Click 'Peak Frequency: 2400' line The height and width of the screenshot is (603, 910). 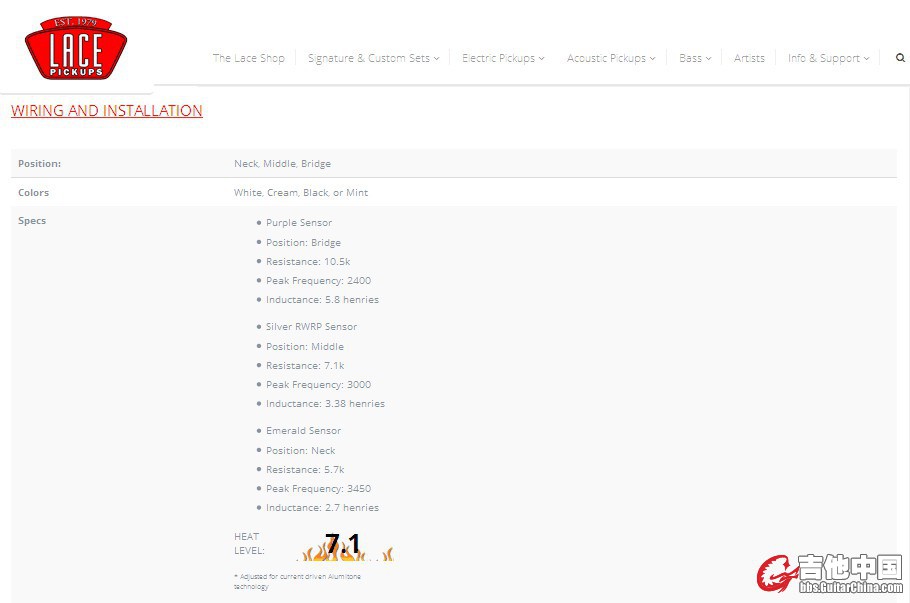pos(319,280)
